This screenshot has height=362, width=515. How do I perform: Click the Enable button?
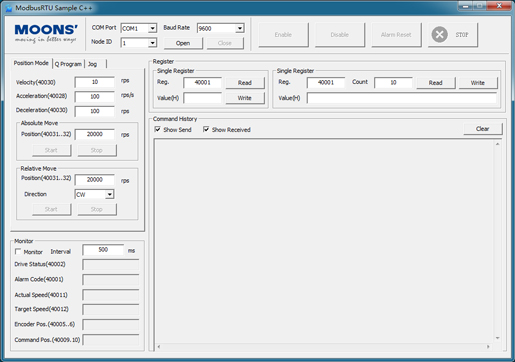tap(283, 35)
